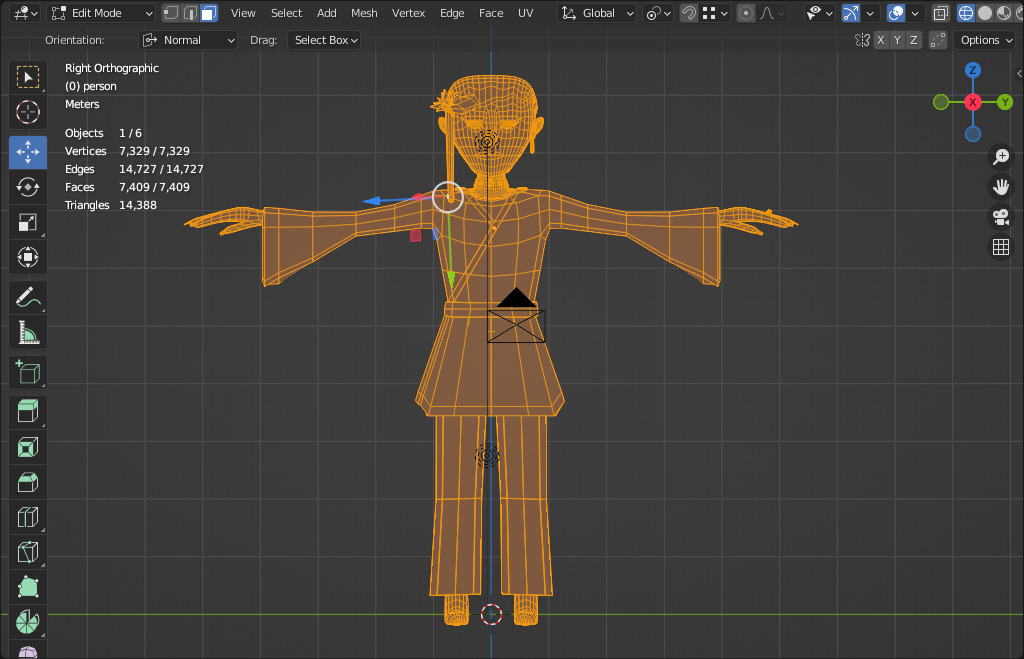Toggle the camera view icon
Image resolution: width=1024 pixels, height=659 pixels.
[x=1001, y=217]
